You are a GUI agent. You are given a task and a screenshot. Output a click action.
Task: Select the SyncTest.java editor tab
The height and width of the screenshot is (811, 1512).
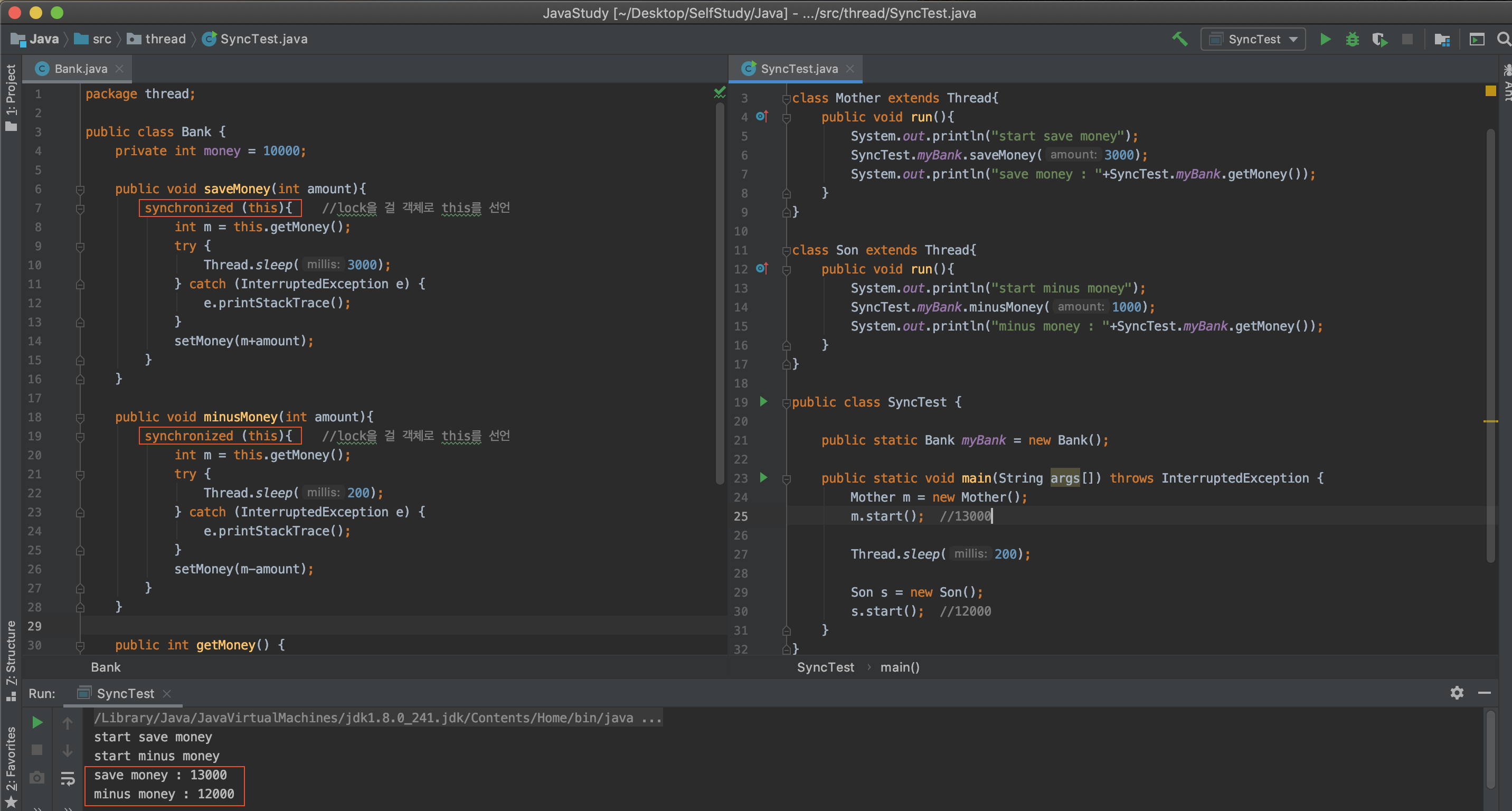(x=798, y=69)
